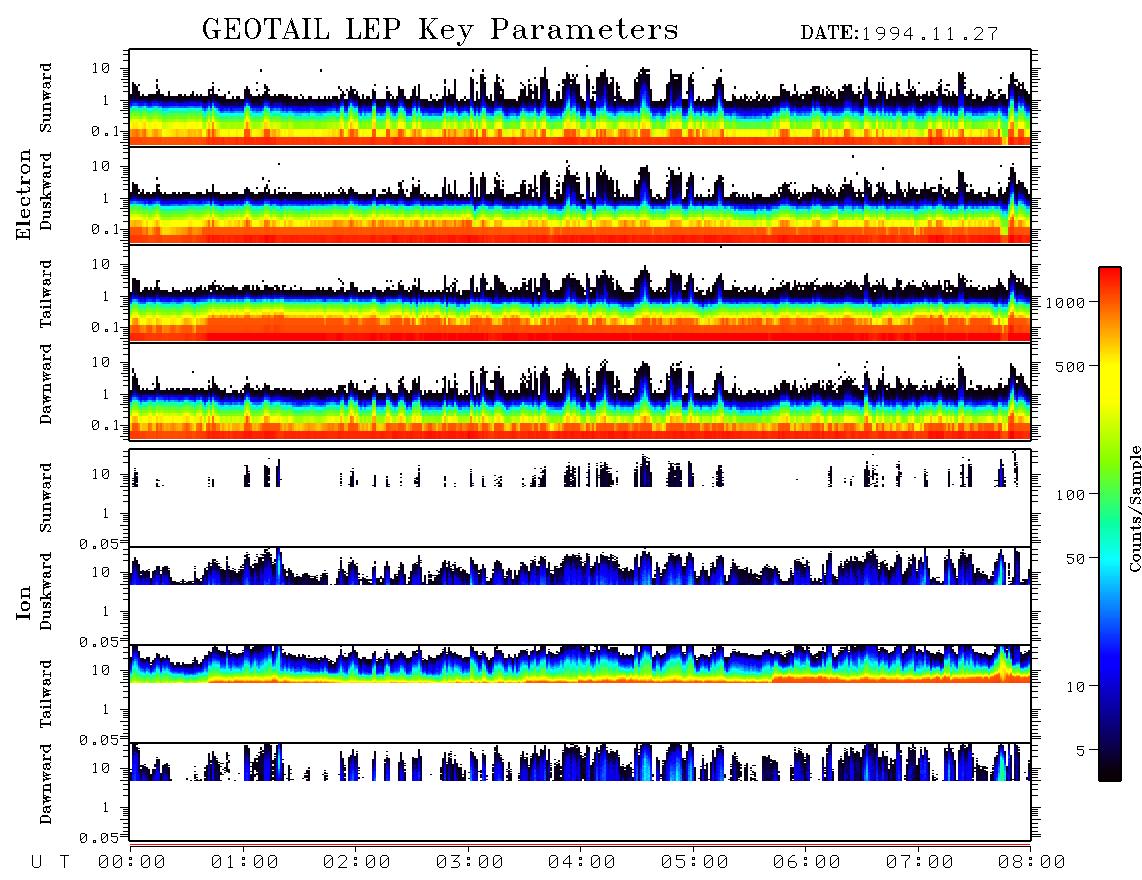1142x880 pixels.
Task: Click the 03:00 time tick label
Action: [x=470, y=862]
